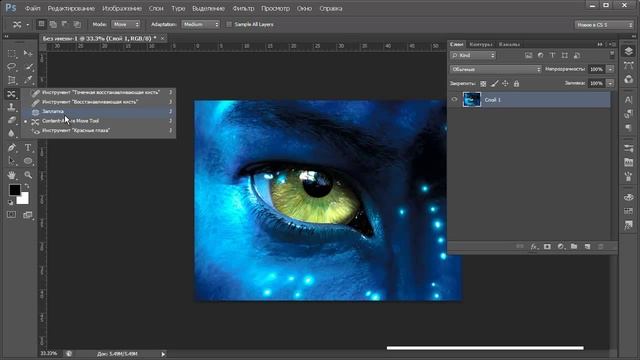Toggle Quick Mask mode icon
Screen dimensions: 640x360
point(11,215)
